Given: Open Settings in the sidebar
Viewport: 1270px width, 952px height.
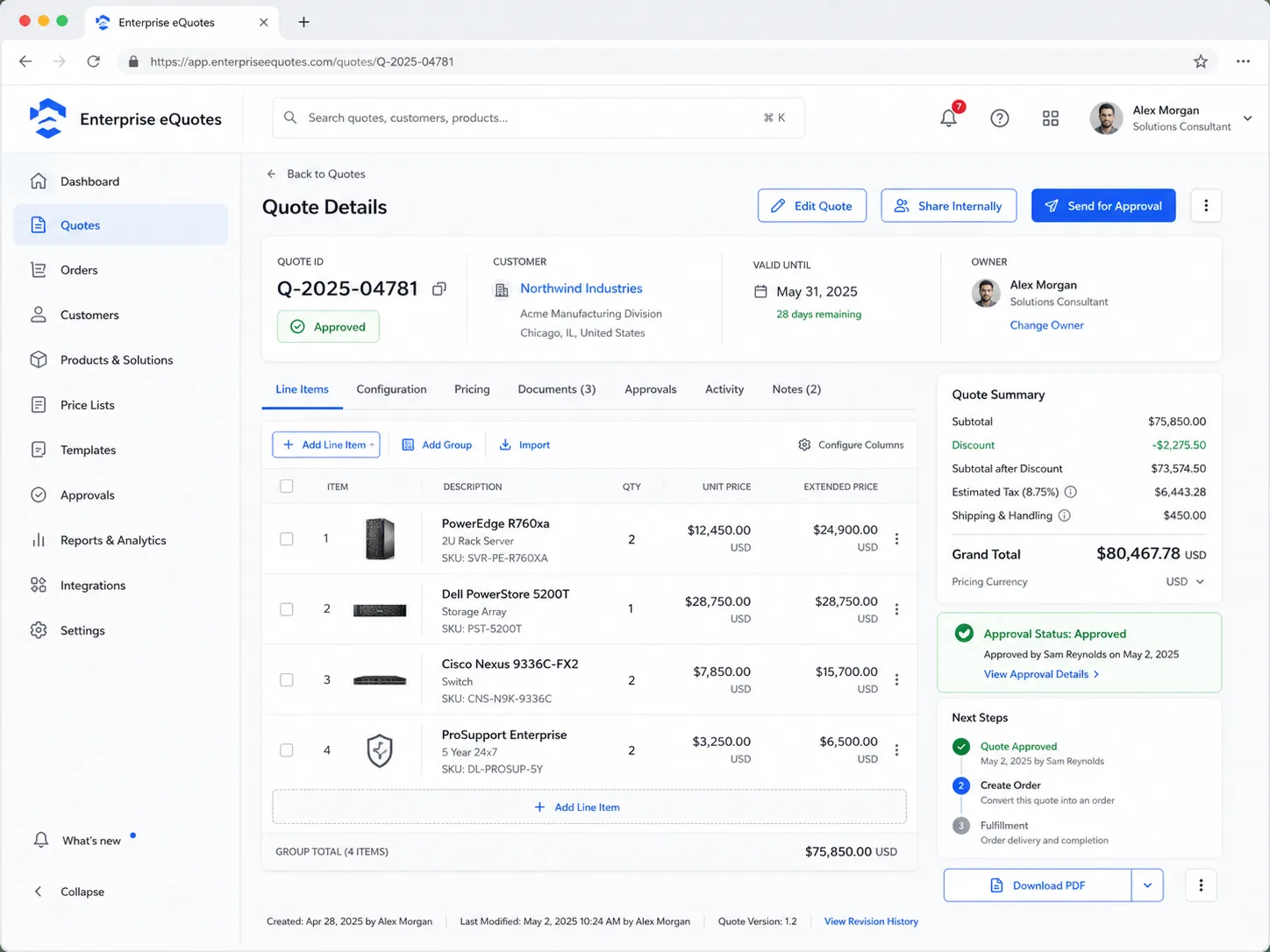Looking at the screenshot, I should pos(121,630).
